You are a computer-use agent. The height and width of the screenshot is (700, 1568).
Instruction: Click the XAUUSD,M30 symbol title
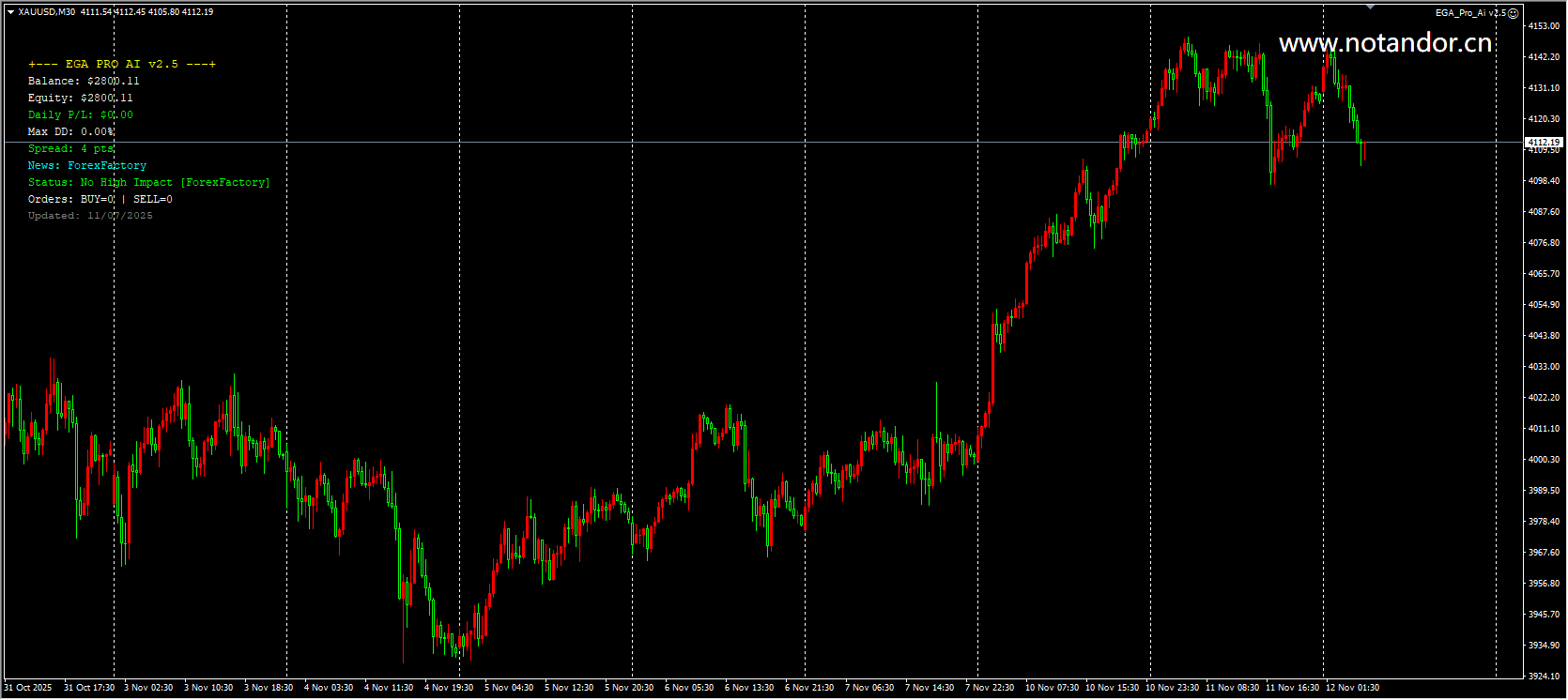click(x=47, y=12)
